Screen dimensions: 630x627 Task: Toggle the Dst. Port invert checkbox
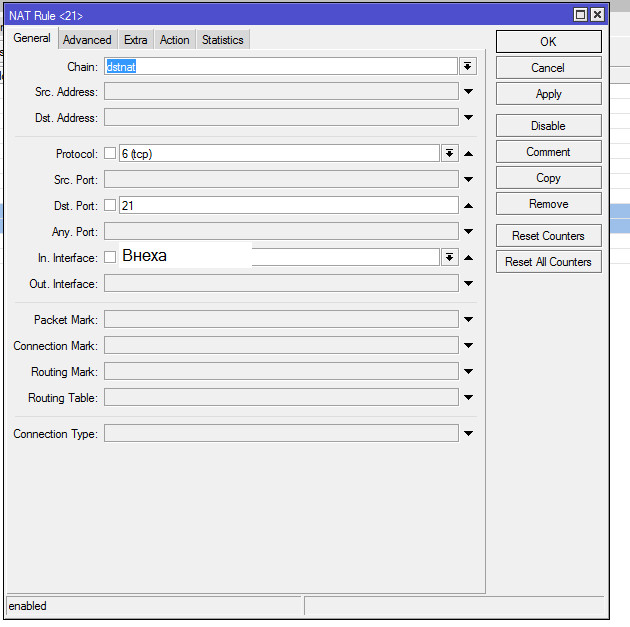[110, 205]
